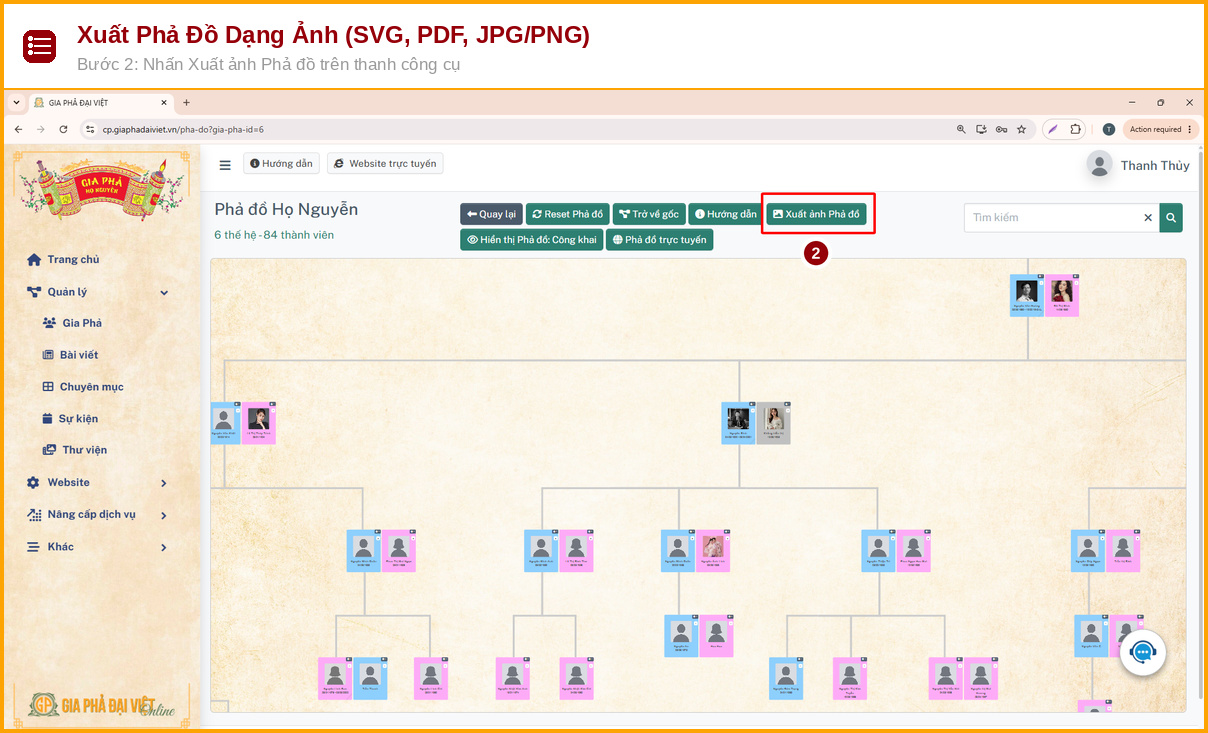This screenshot has height=733, width=1208.
Task: Click the bookmark star icon
Action: (1021, 129)
